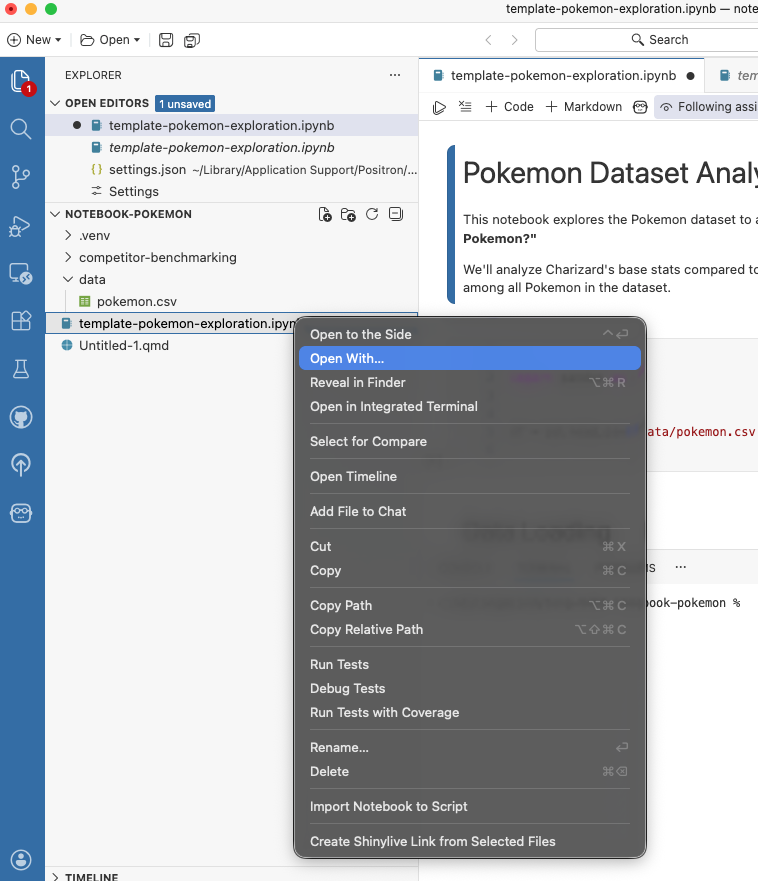Add a Markdown cell to notebook
Viewport: 758px width, 881px height.
coord(584,107)
